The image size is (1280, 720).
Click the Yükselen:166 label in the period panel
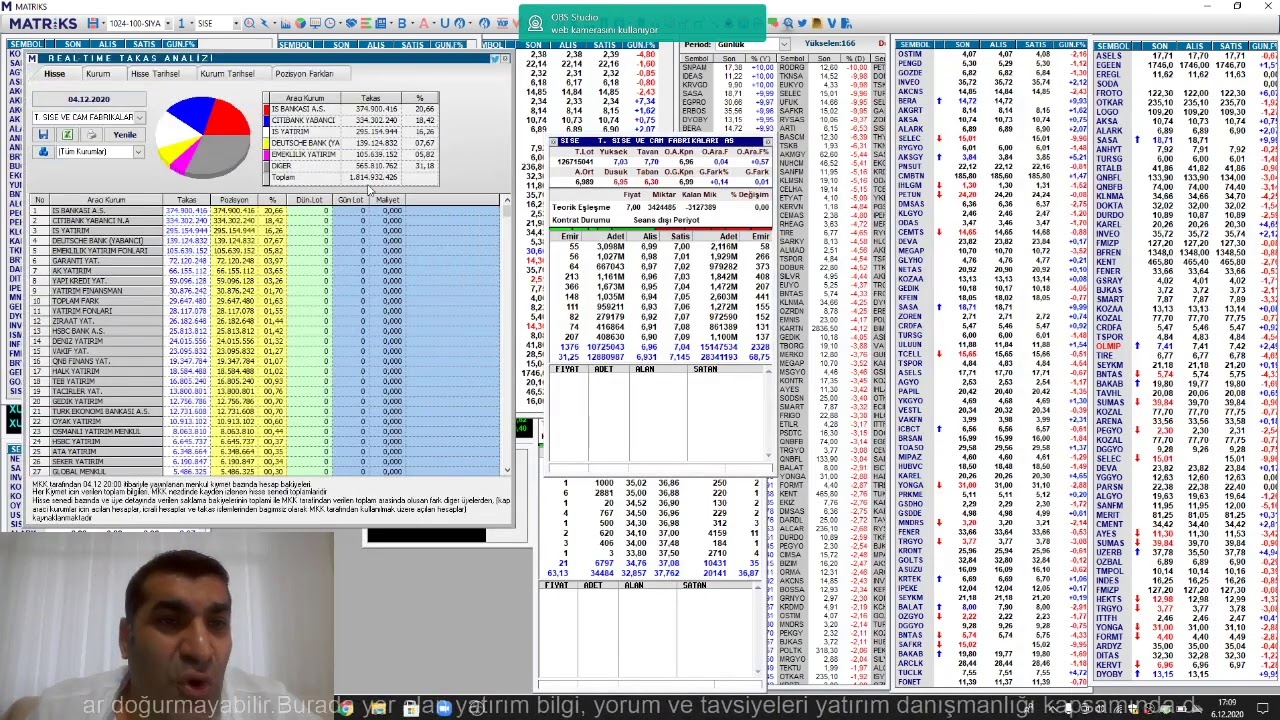pyautogui.click(x=830, y=43)
